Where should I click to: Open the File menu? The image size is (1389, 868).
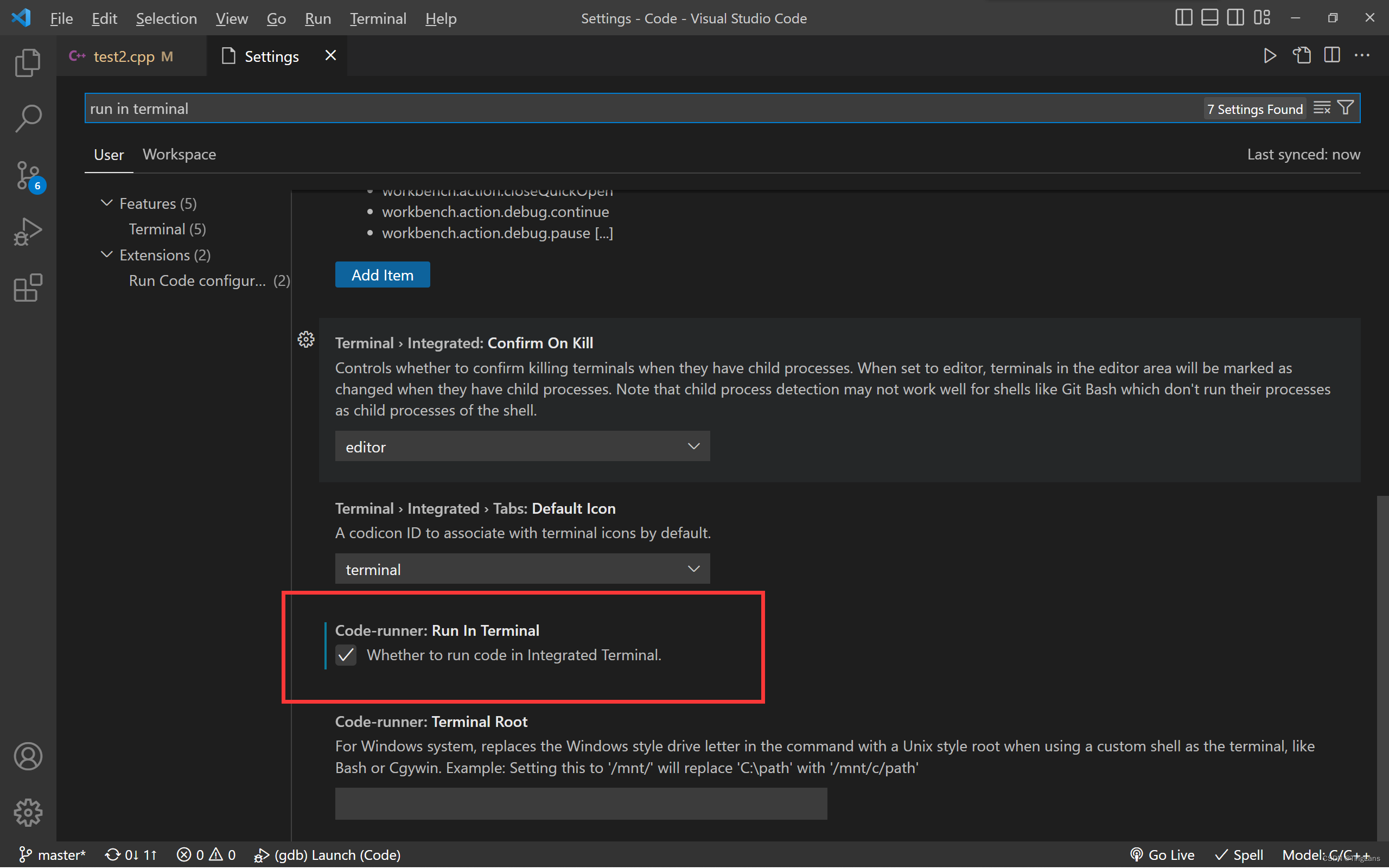click(x=61, y=18)
